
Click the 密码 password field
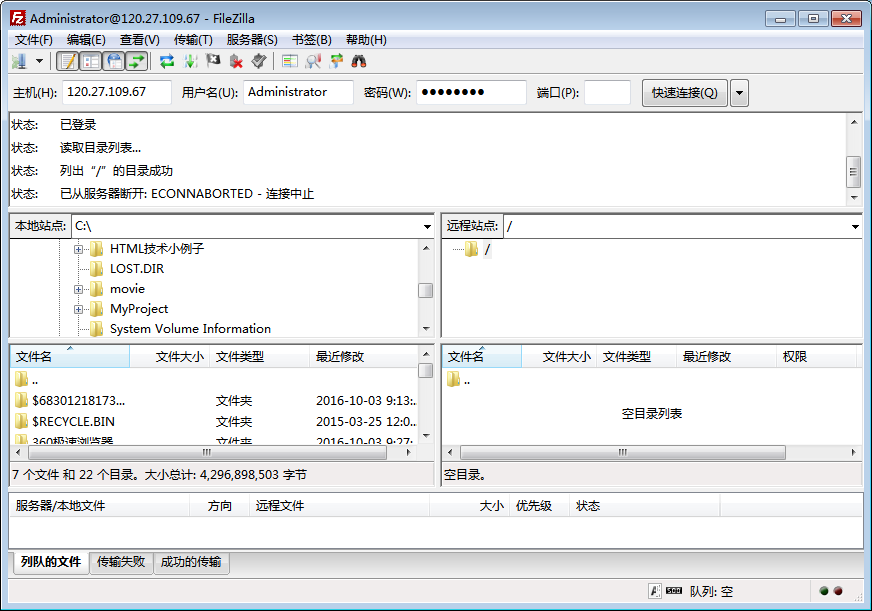pos(472,92)
